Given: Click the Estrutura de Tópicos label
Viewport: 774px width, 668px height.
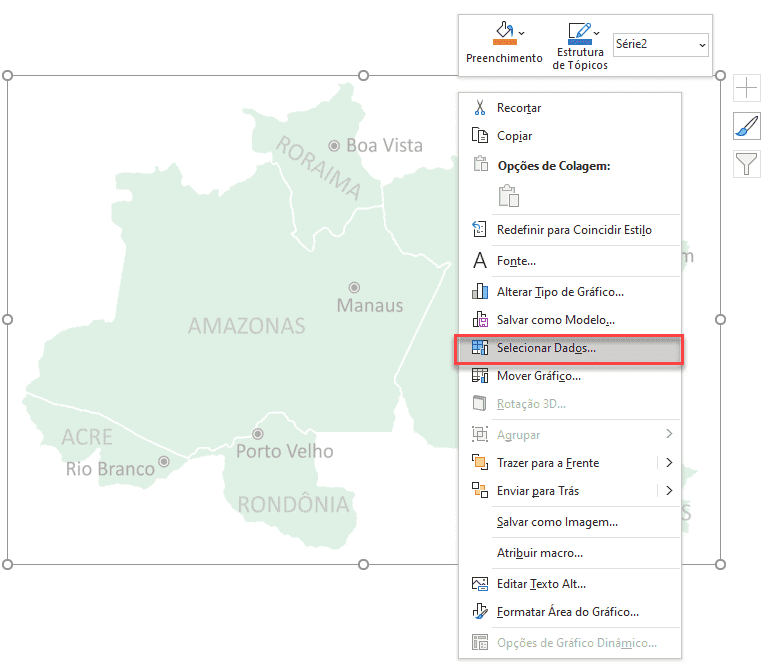Looking at the screenshot, I should [x=580, y=58].
